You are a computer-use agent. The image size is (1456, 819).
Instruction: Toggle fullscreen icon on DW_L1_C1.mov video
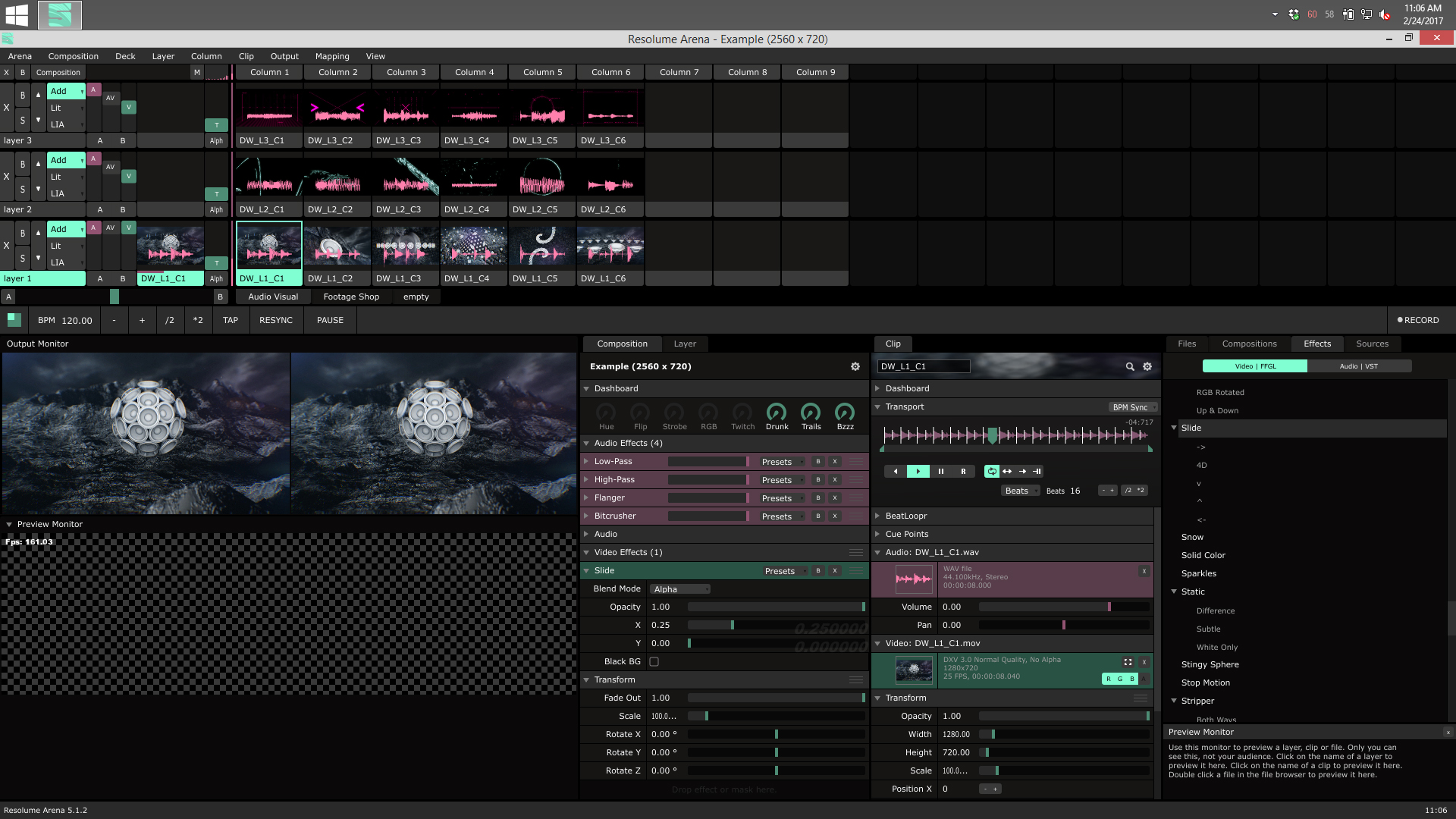(x=1128, y=662)
